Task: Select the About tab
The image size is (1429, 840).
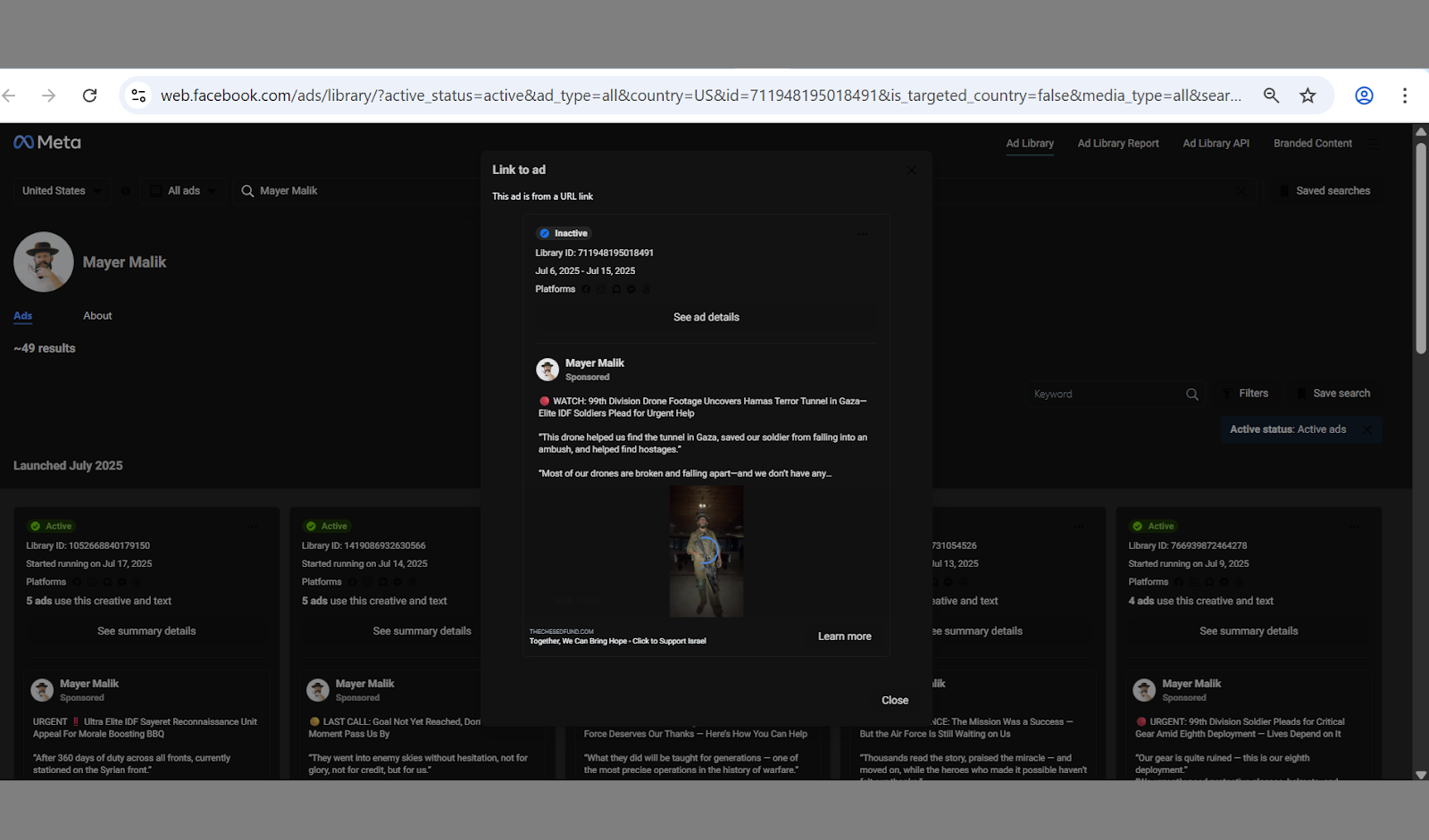Action: [x=97, y=316]
